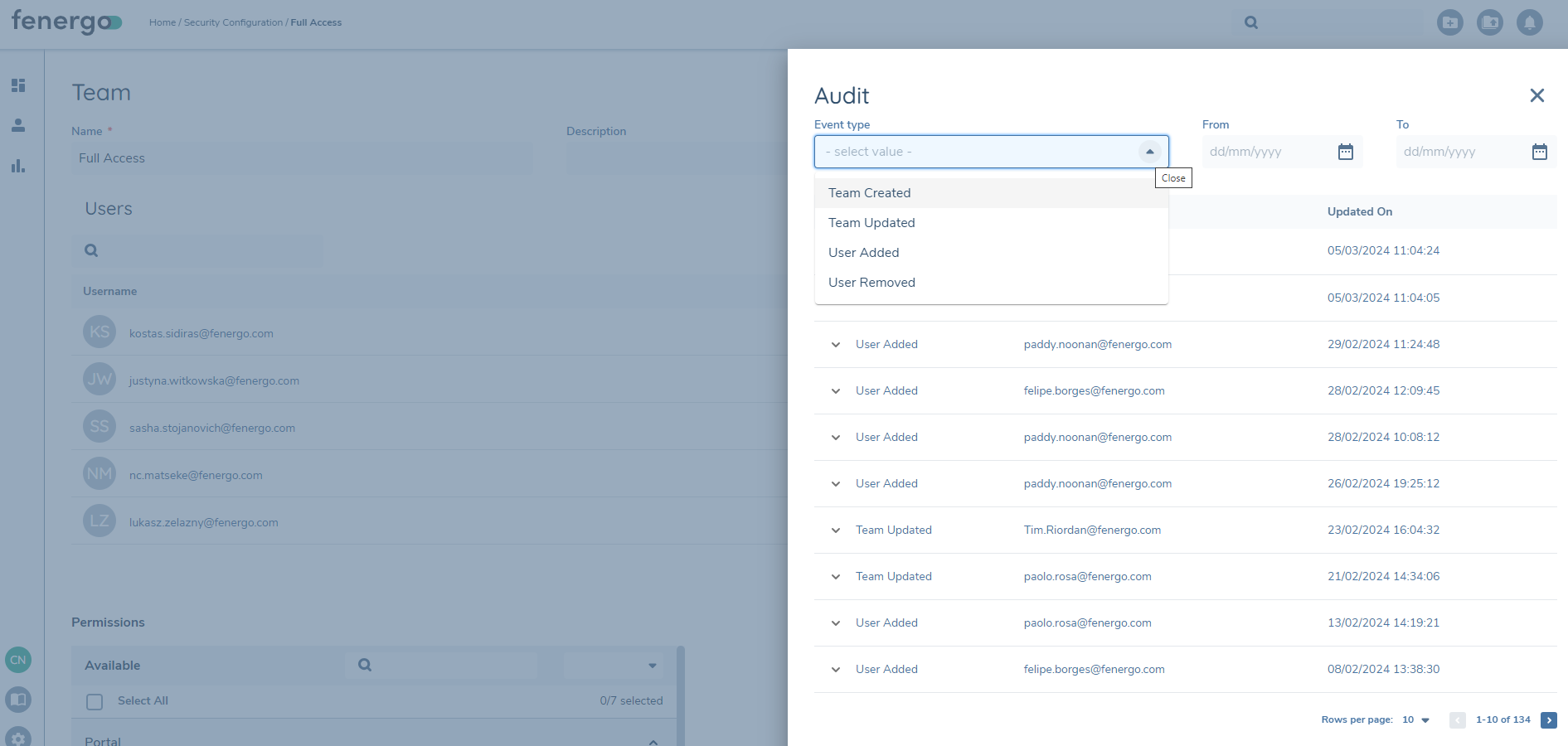The width and height of the screenshot is (1568, 746).
Task: Click the Users search input field
Action: coord(197,250)
